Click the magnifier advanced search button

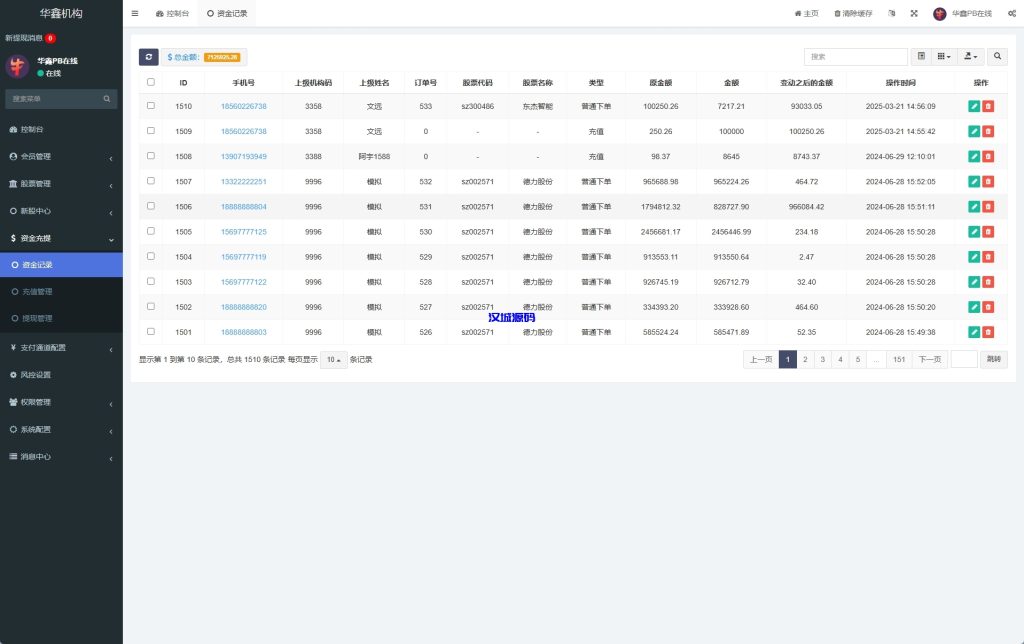click(997, 57)
